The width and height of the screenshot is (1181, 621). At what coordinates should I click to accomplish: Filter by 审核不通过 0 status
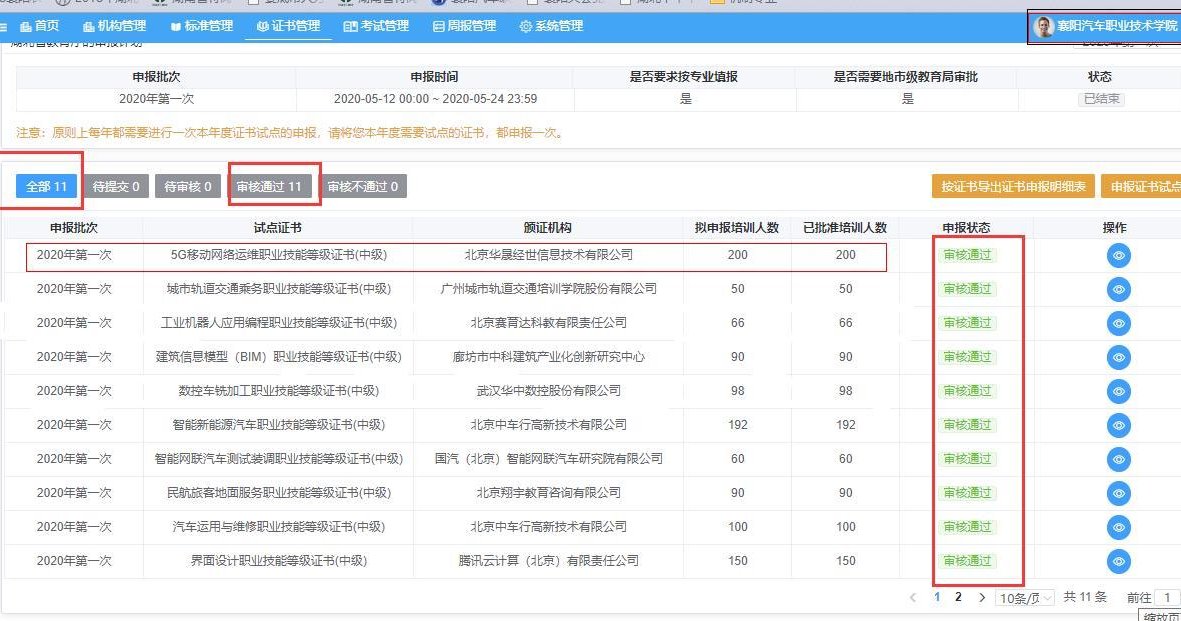pyautogui.click(x=362, y=186)
